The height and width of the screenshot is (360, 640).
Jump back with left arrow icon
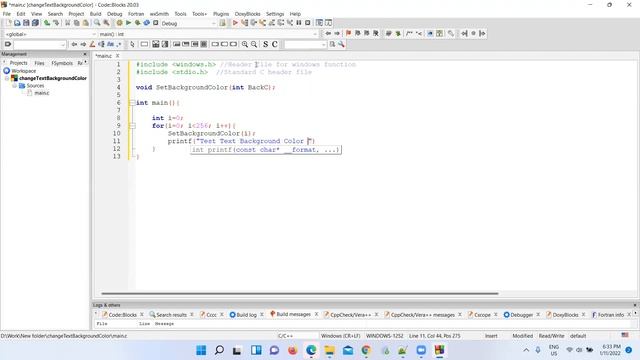point(328,33)
